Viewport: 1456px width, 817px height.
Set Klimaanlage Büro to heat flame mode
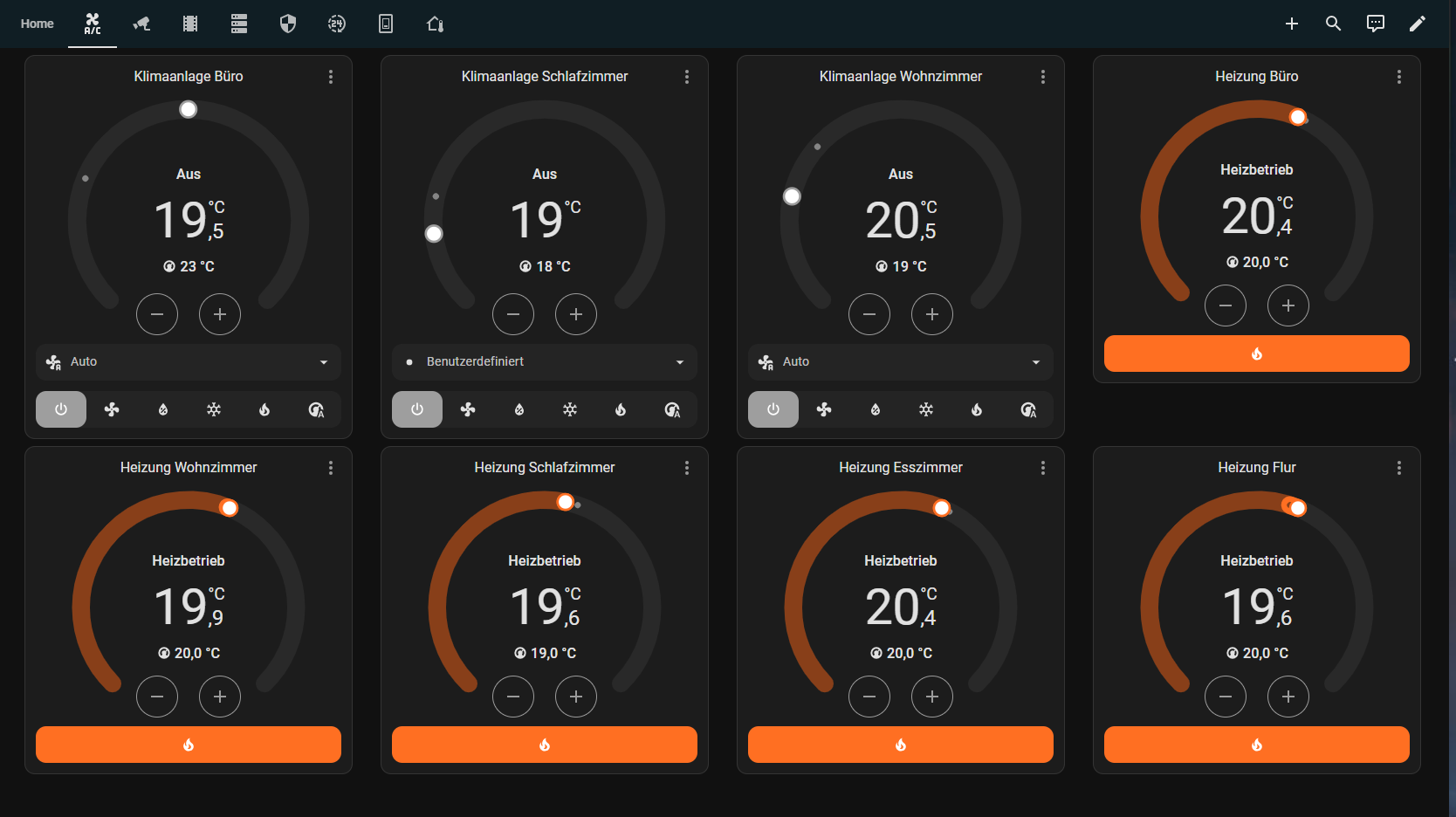coord(264,409)
